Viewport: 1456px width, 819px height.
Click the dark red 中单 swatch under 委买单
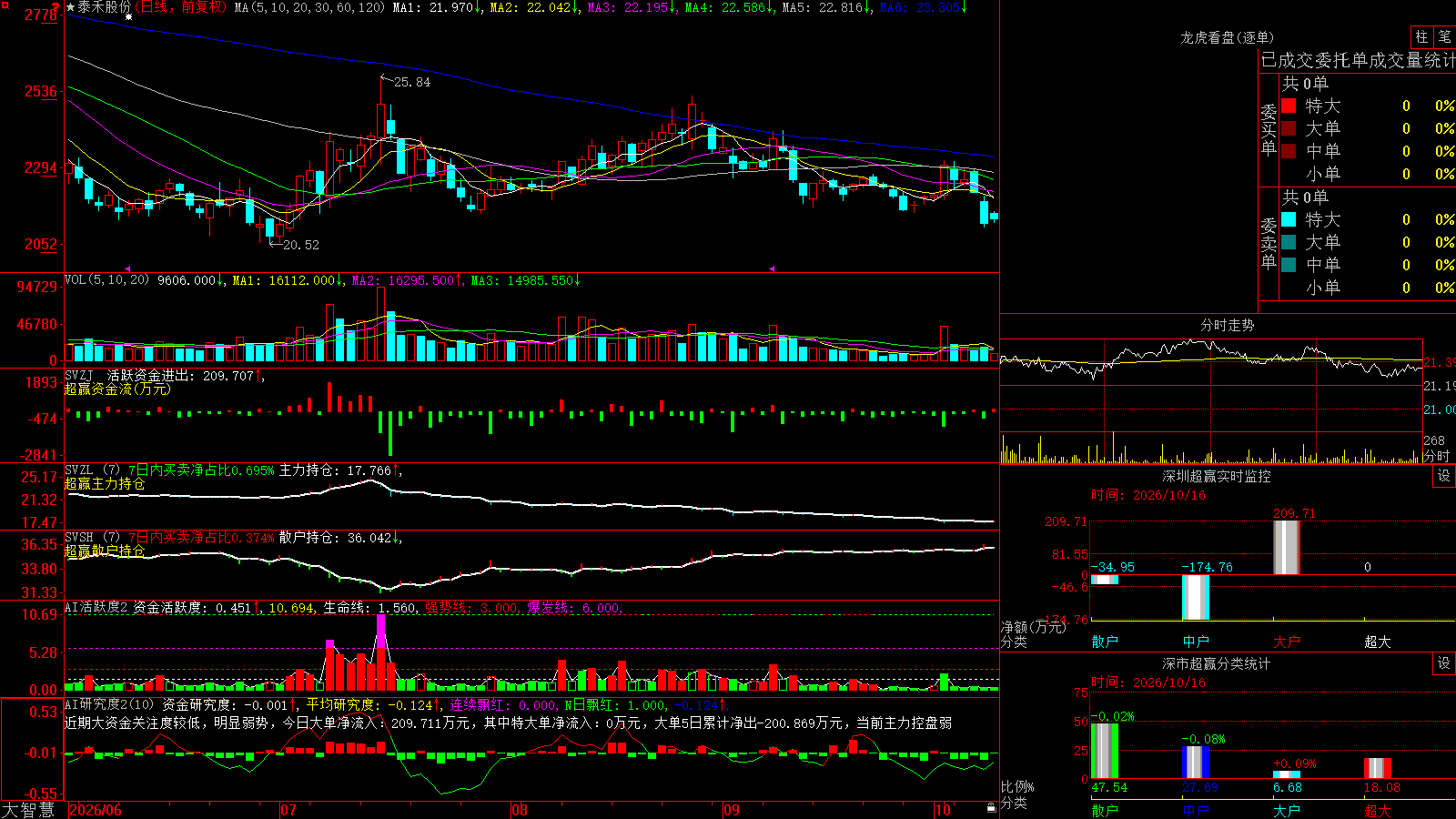click(x=1289, y=151)
